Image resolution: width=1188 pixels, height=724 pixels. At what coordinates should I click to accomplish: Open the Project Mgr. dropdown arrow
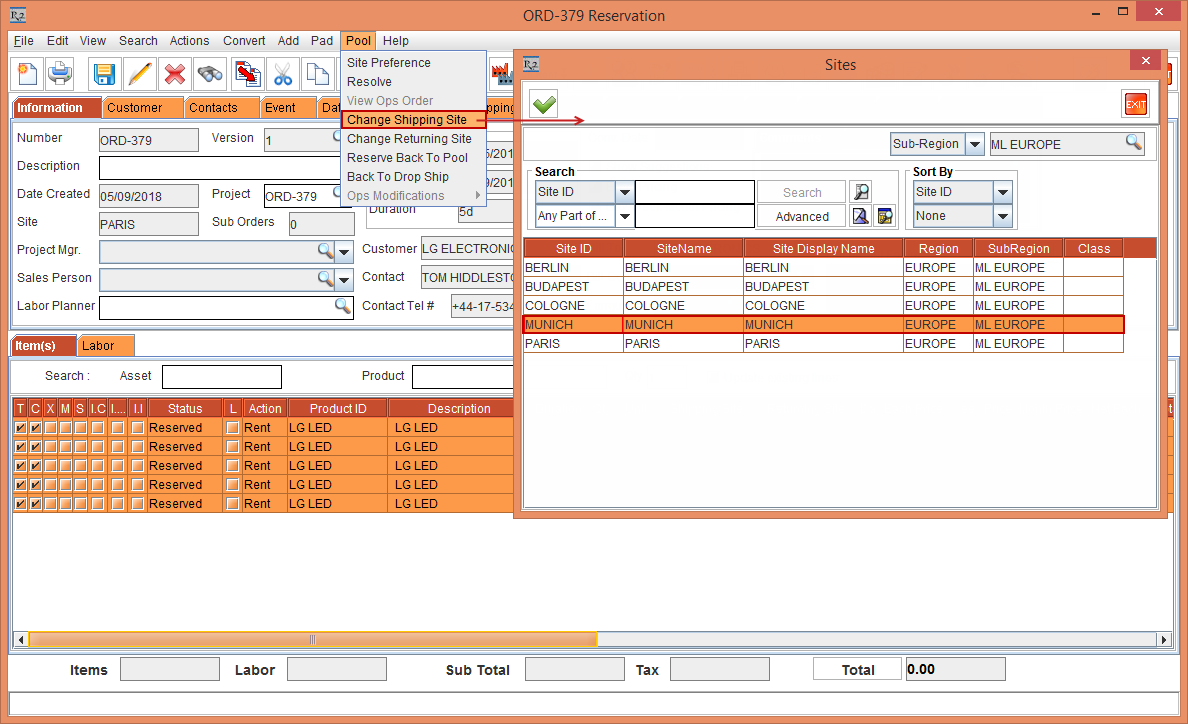click(344, 250)
